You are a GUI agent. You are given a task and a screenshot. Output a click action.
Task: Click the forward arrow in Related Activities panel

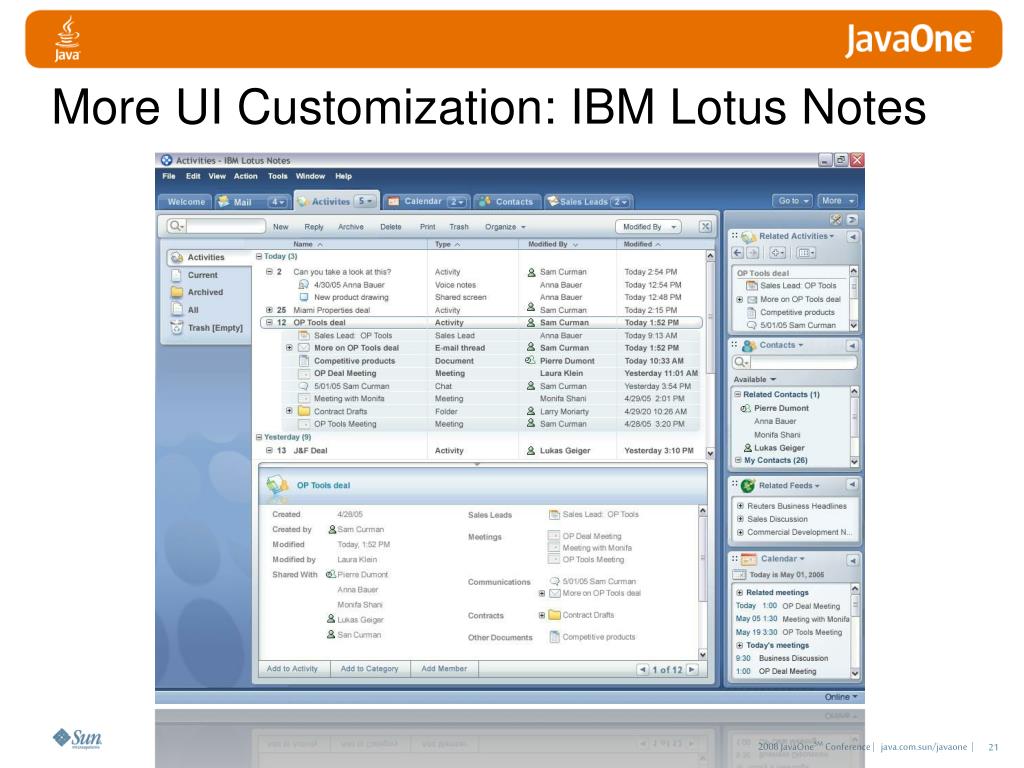point(752,253)
